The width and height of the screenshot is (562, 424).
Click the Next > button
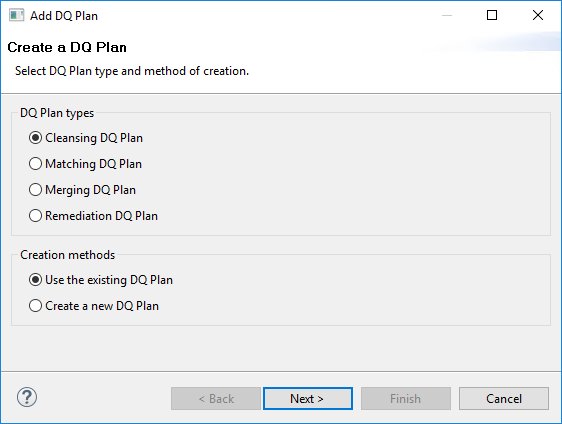[x=308, y=399]
